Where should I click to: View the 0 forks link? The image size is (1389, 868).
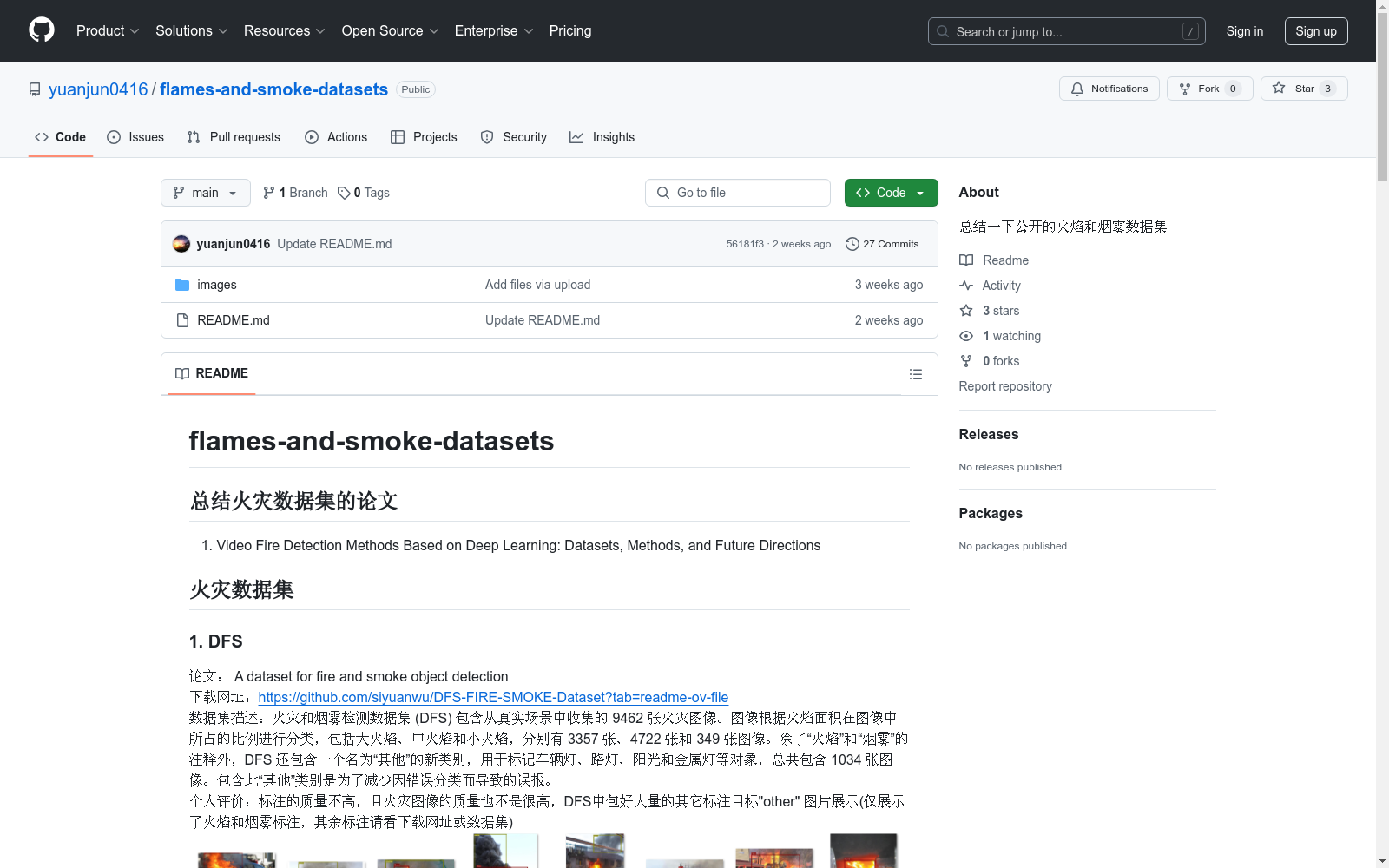[990, 361]
